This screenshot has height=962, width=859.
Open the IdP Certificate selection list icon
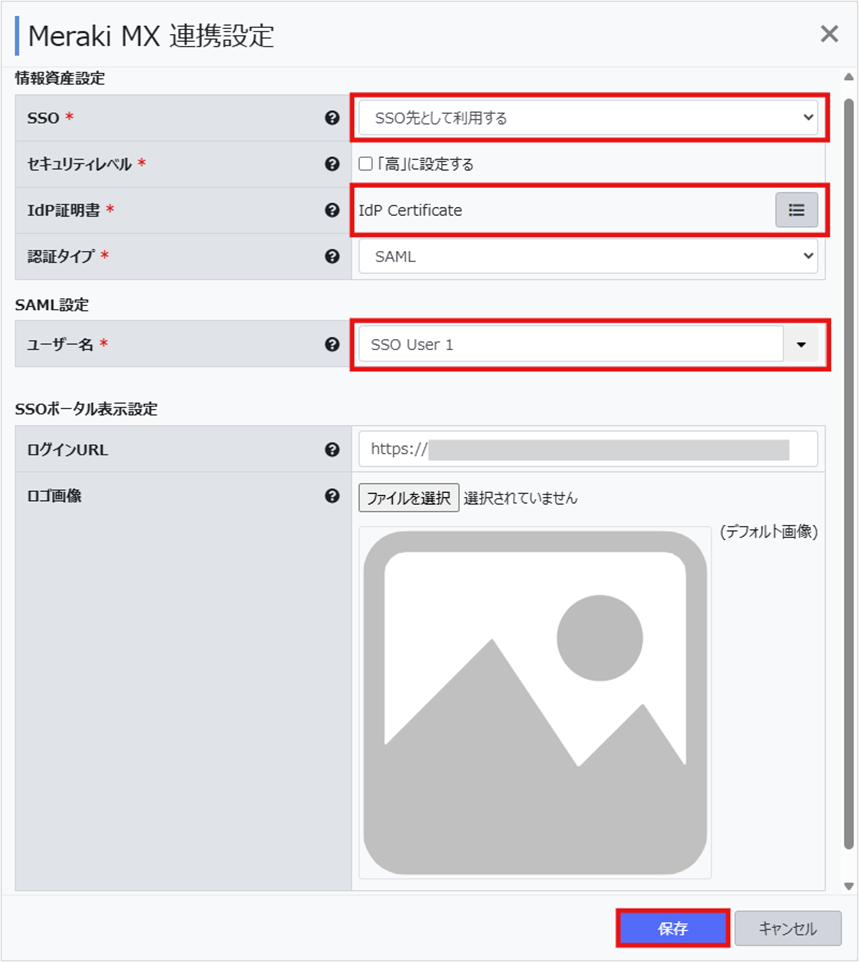[x=797, y=210]
